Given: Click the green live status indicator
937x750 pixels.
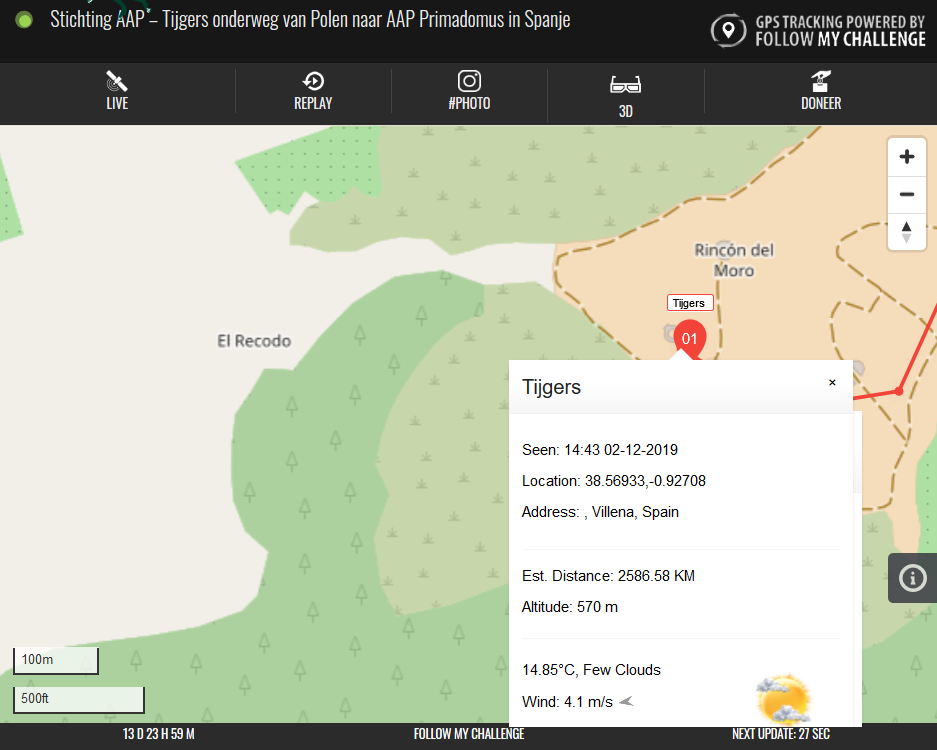Looking at the screenshot, I should point(25,20).
